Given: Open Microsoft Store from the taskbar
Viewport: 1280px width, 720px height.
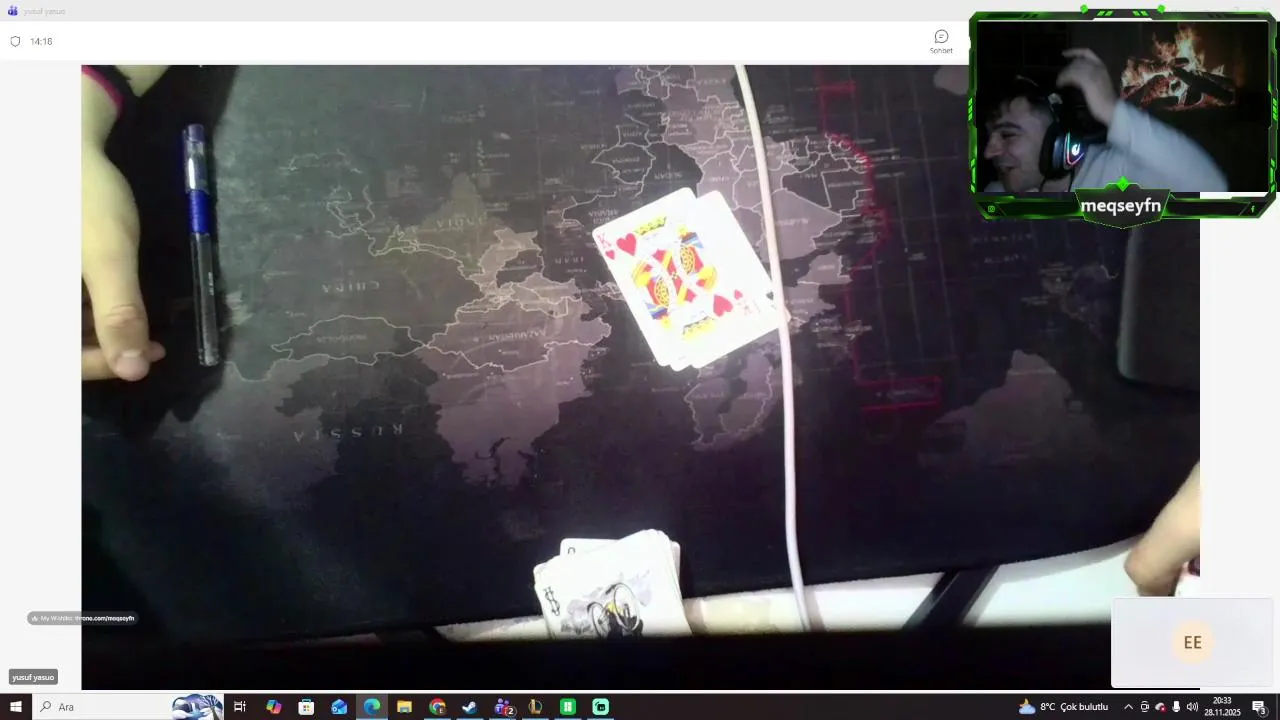Looking at the screenshot, I should [x=306, y=707].
